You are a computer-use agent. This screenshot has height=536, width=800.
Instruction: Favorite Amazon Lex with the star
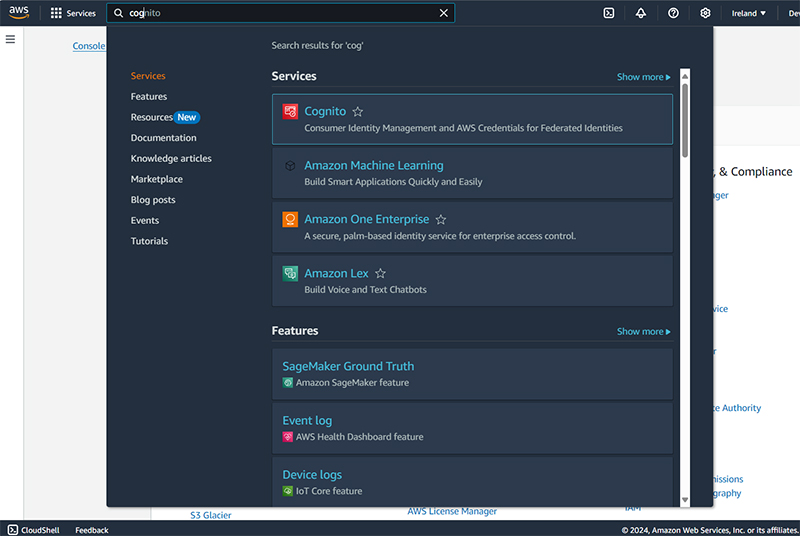(380, 273)
